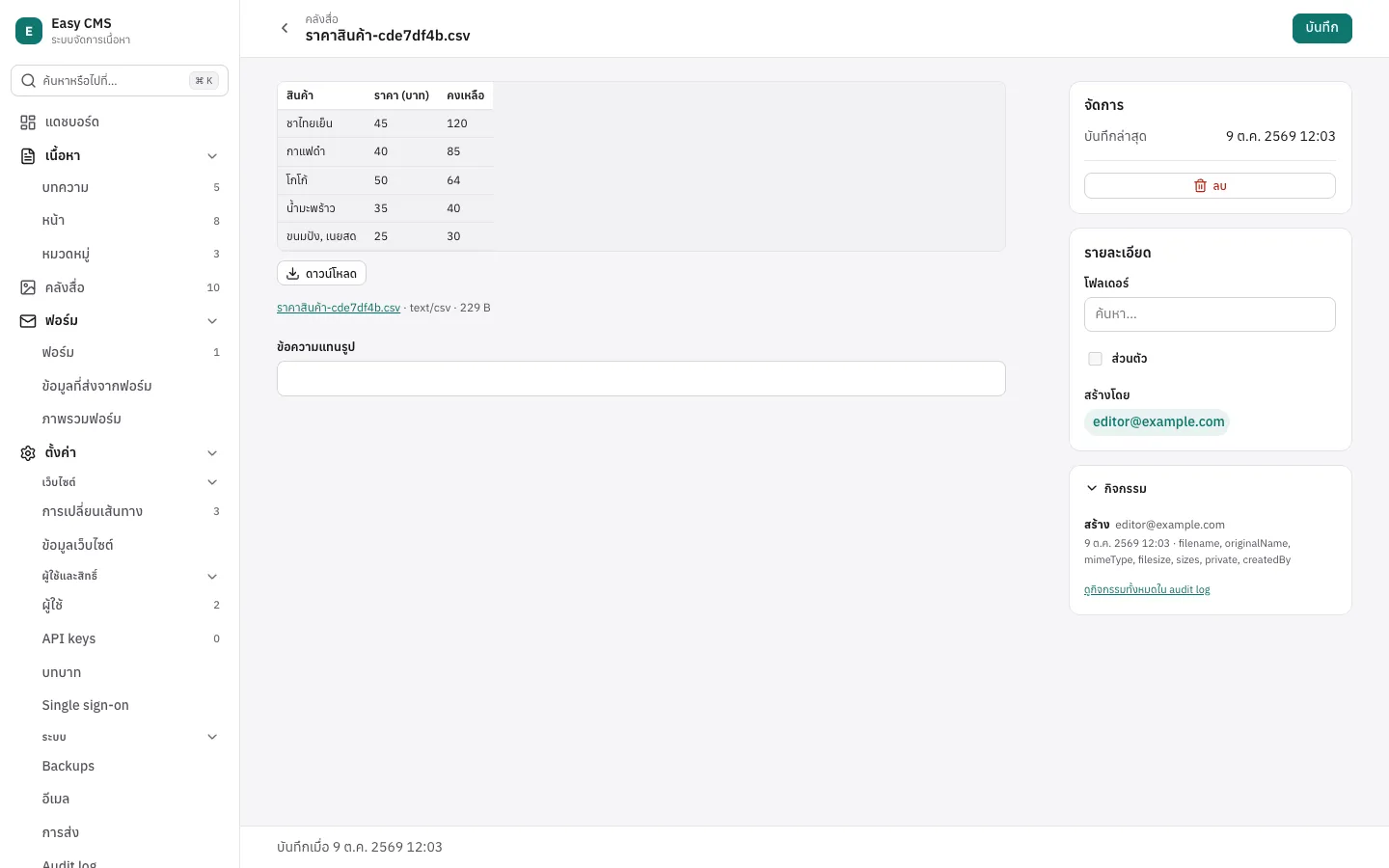Click the ตั้งค่า gear icon
Image resolution: width=1389 pixels, height=868 pixels.
pyautogui.click(x=28, y=453)
